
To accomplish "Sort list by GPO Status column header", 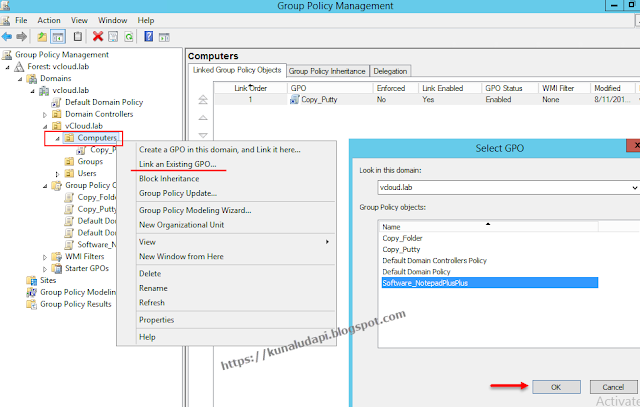I will tap(509, 88).
